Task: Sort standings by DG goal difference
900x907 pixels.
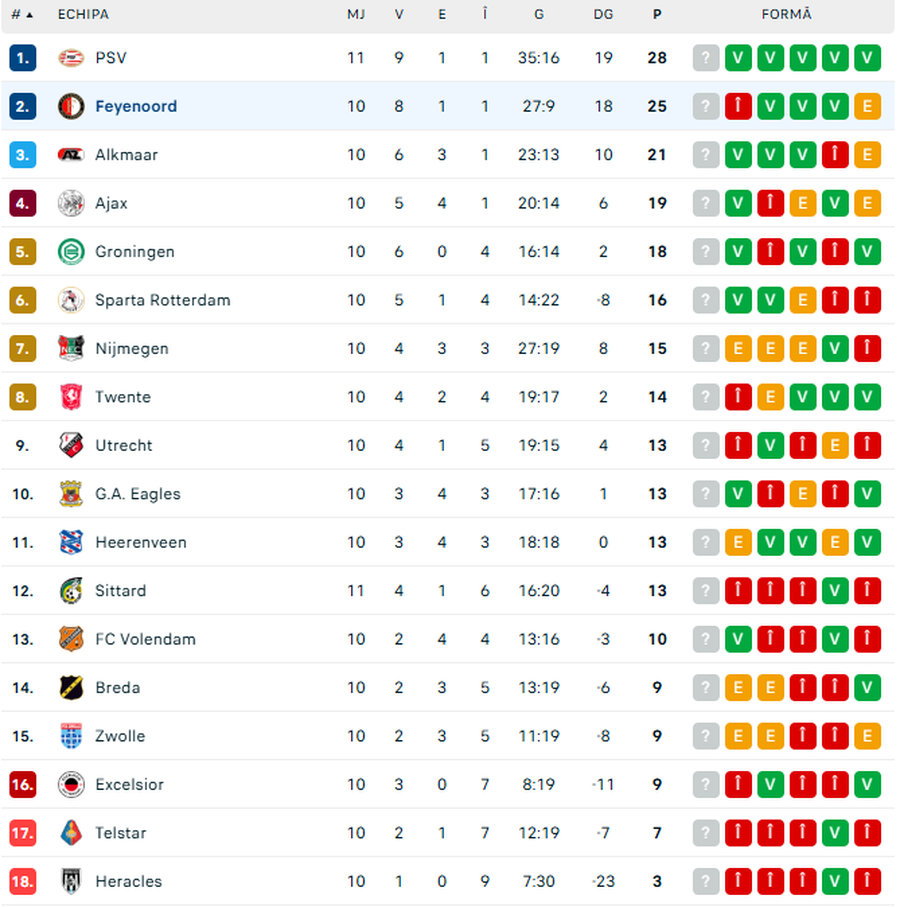Action: click(x=603, y=15)
